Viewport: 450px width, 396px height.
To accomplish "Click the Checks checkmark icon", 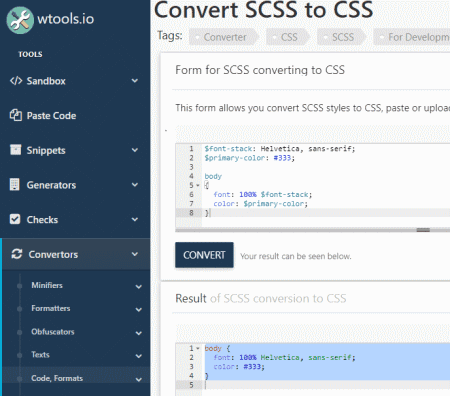I will tap(15, 219).
